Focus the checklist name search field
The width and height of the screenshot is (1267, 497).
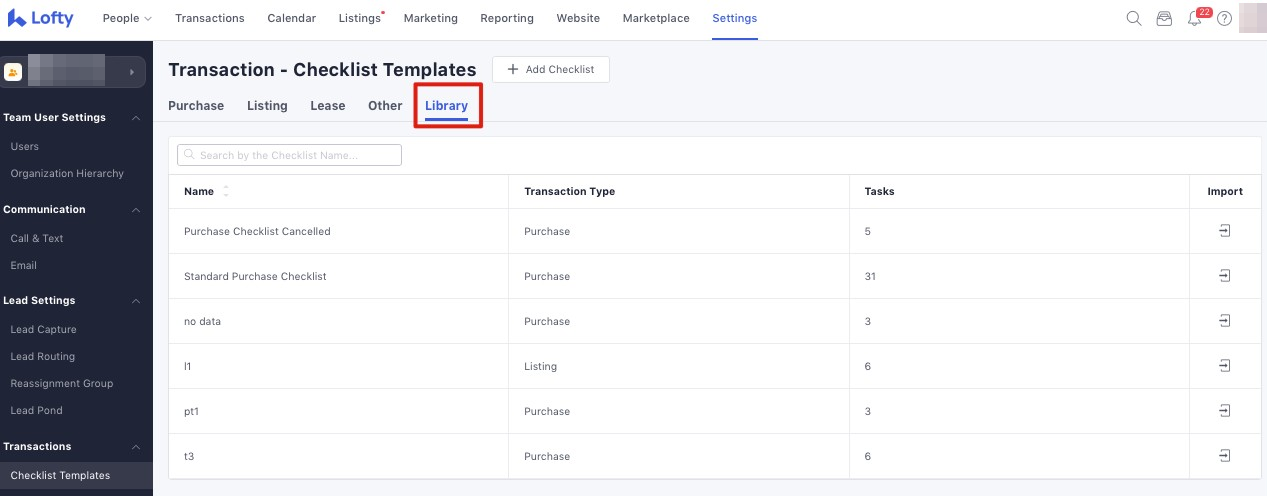[x=290, y=155]
